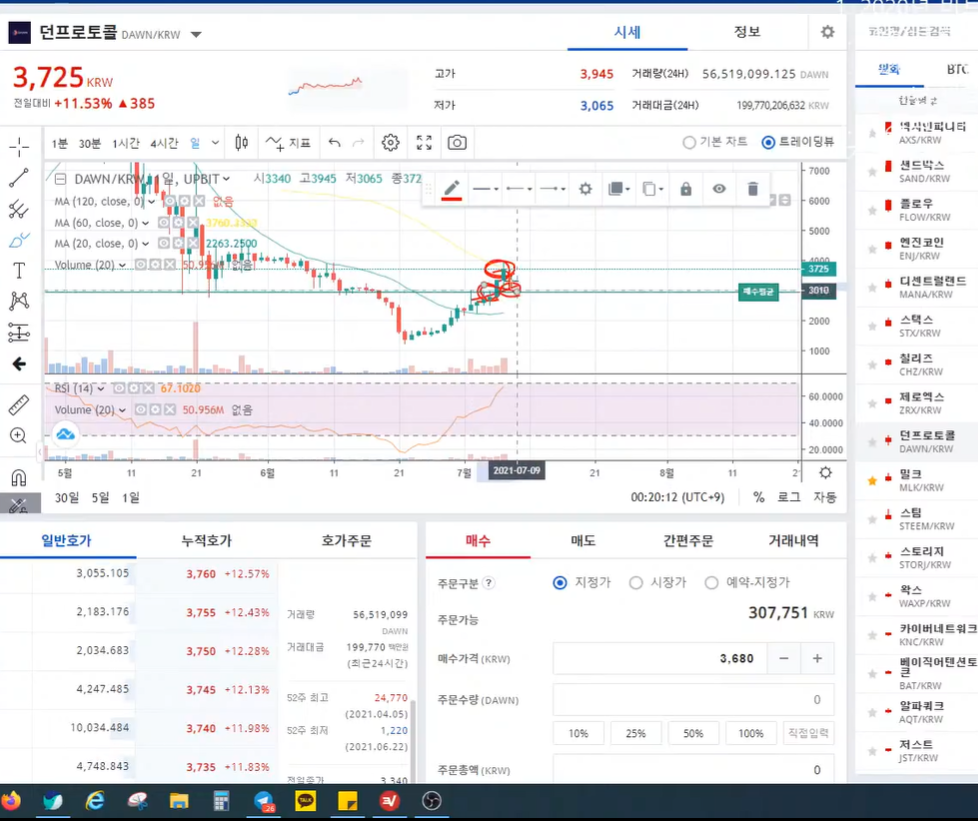978x821 pixels.
Task: Open Telegram from the taskbar
Action: (264, 801)
